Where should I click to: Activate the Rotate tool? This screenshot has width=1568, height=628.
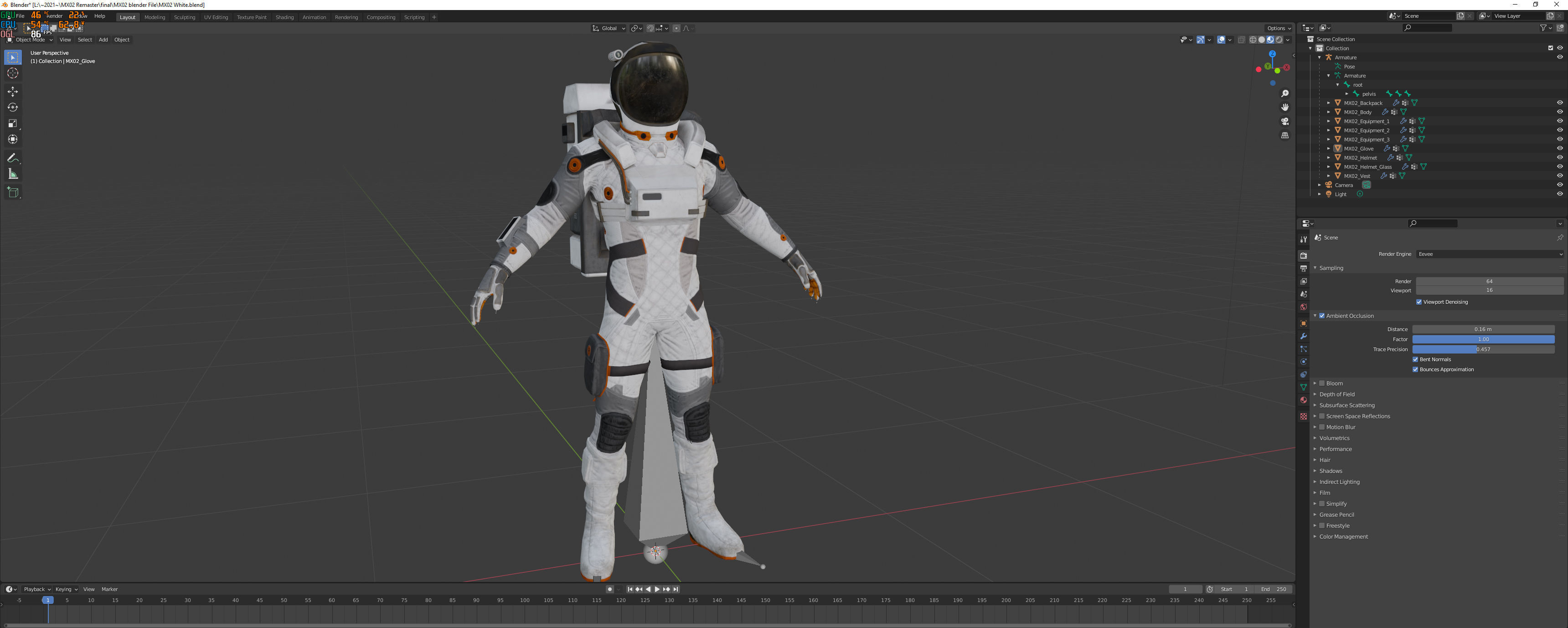[x=13, y=107]
